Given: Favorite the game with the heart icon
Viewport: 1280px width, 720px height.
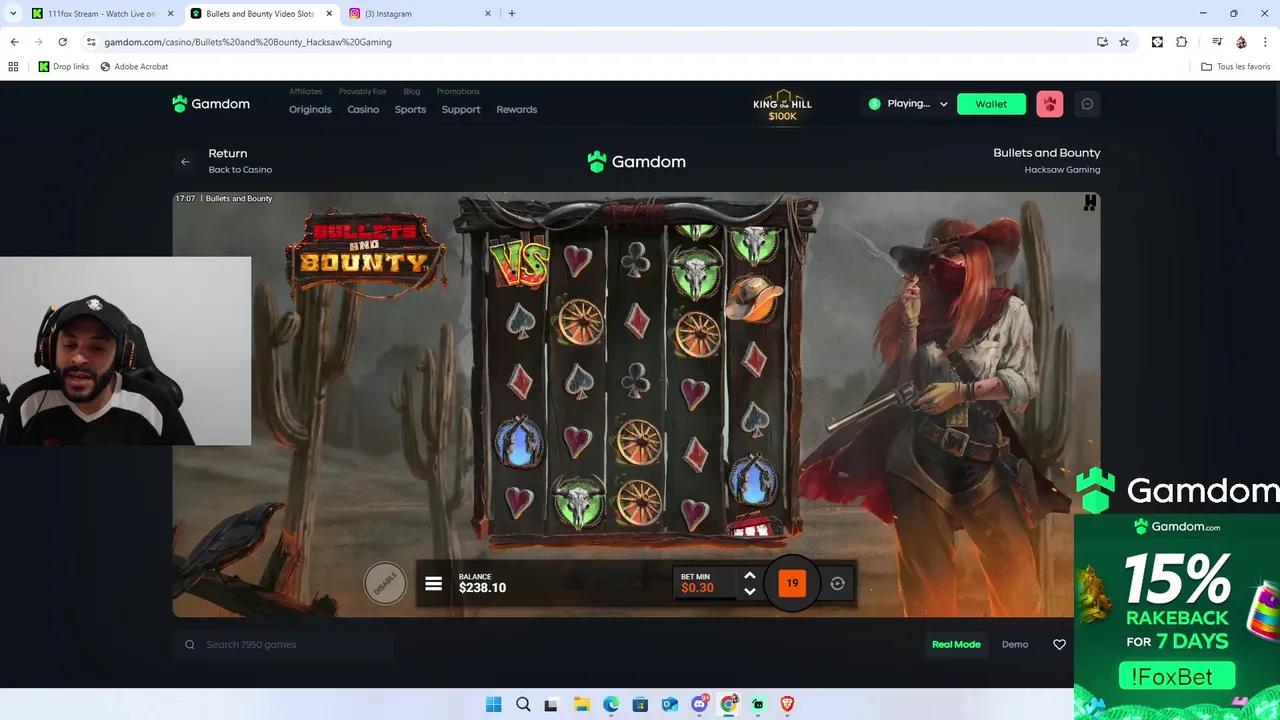Looking at the screenshot, I should [x=1059, y=645].
